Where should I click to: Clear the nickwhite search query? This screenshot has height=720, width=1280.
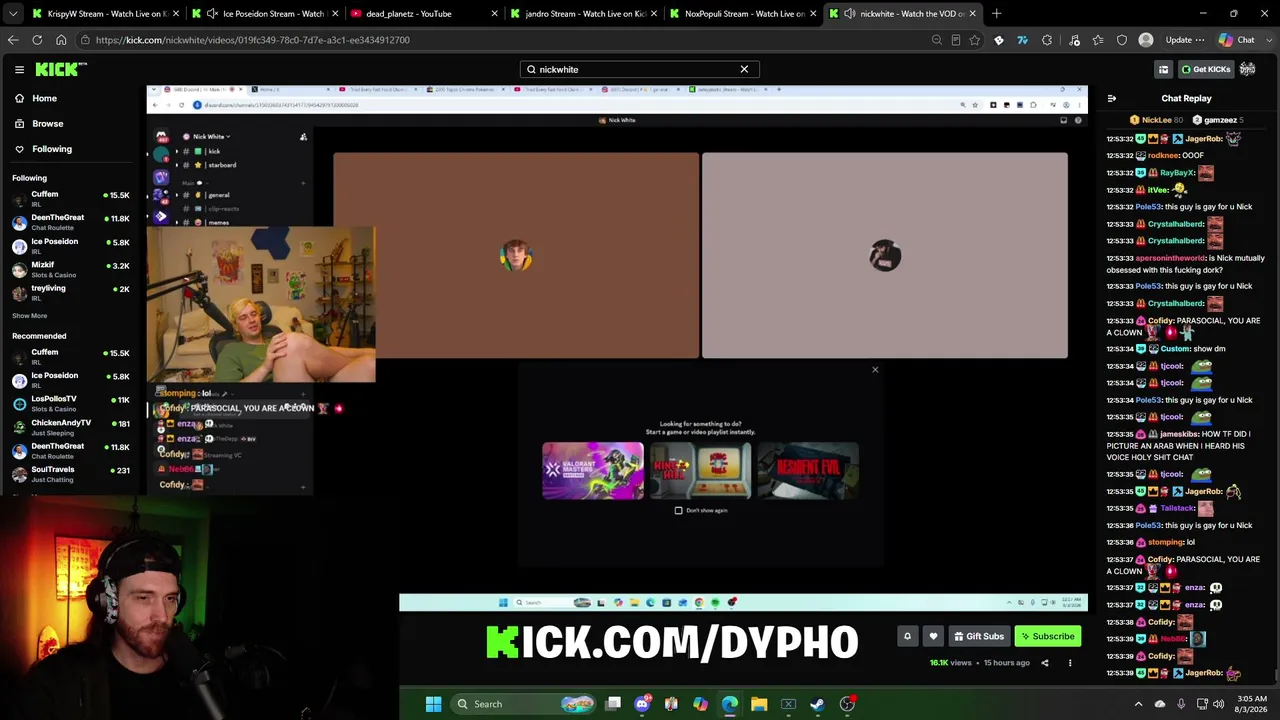(x=744, y=69)
